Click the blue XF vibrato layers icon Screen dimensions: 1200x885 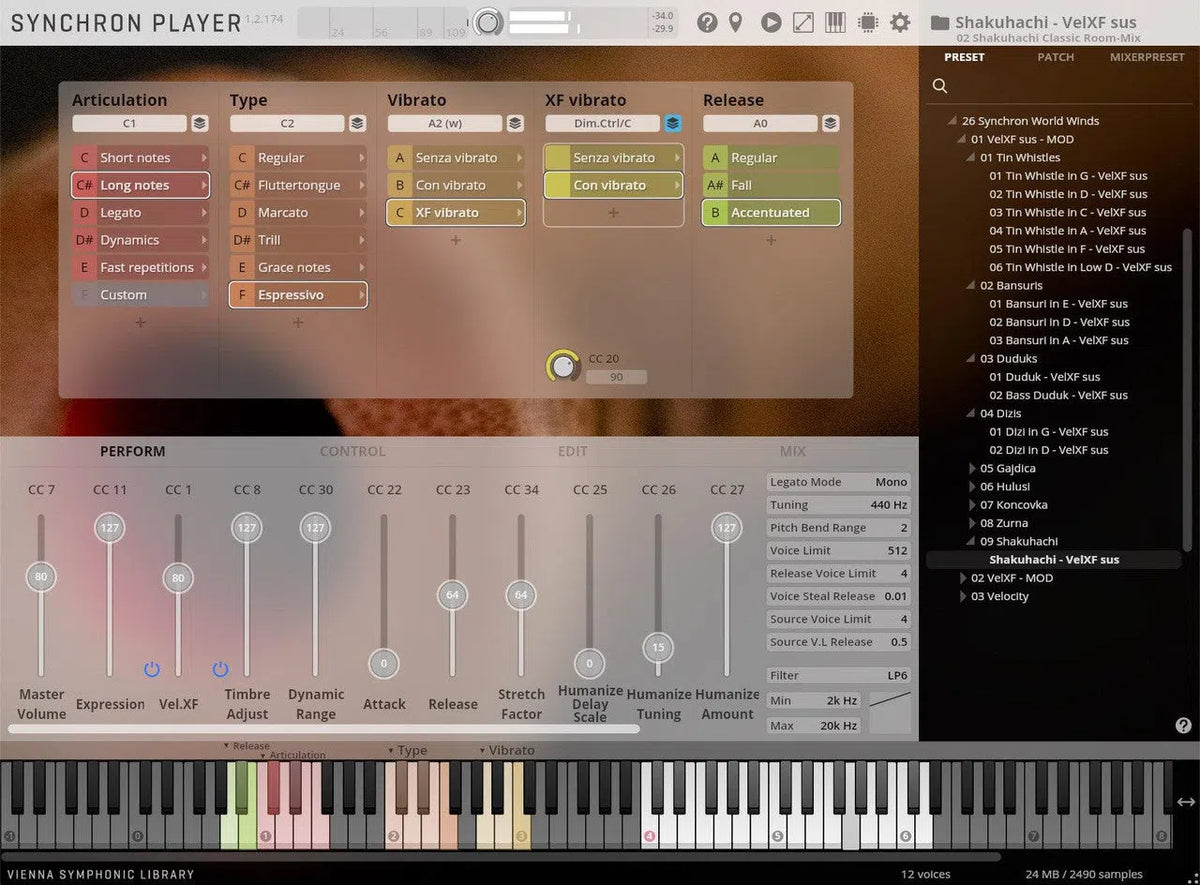coord(673,124)
